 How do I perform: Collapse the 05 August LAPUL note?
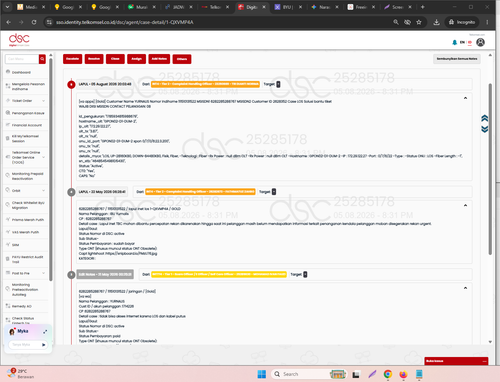click(x=465, y=98)
